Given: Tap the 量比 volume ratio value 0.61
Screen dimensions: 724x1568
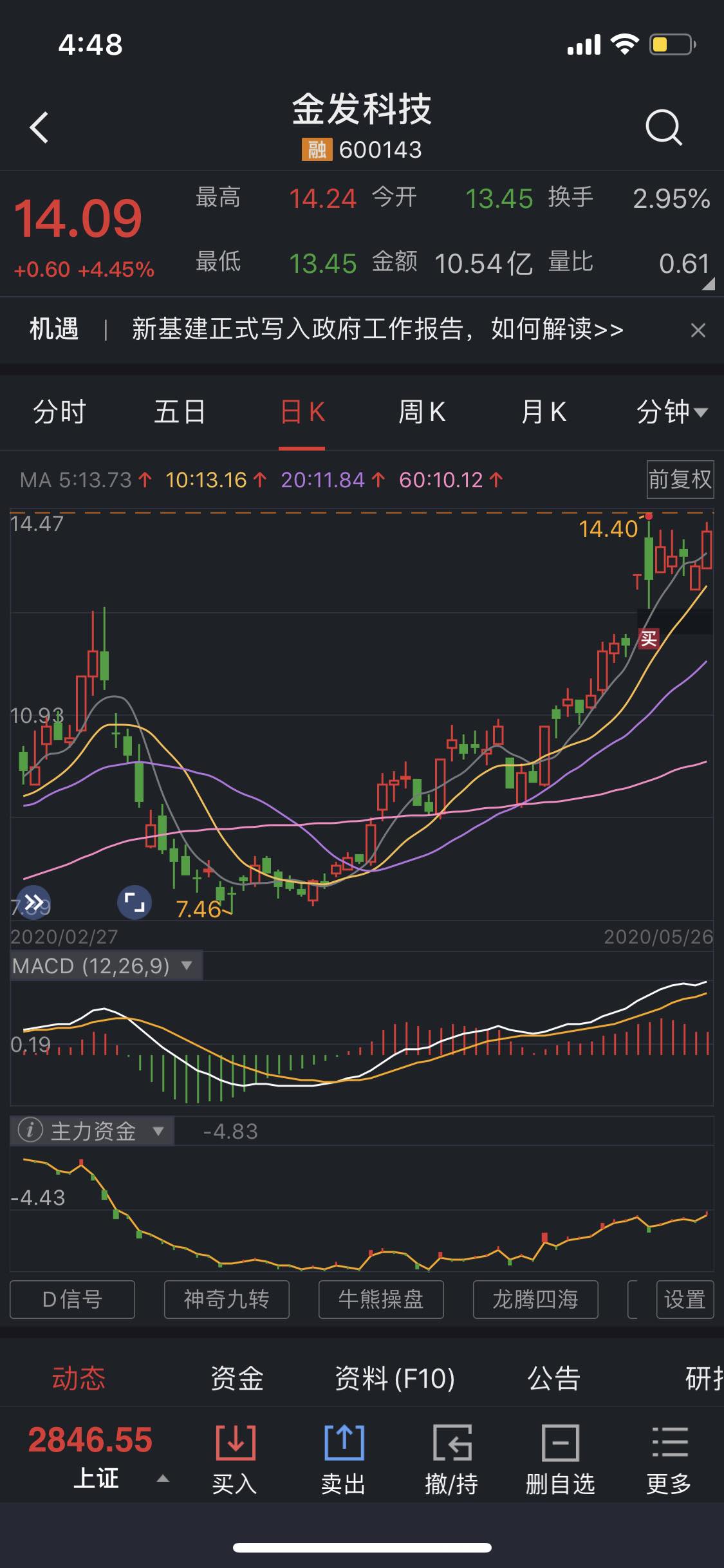Looking at the screenshot, I should pos(684,263).
